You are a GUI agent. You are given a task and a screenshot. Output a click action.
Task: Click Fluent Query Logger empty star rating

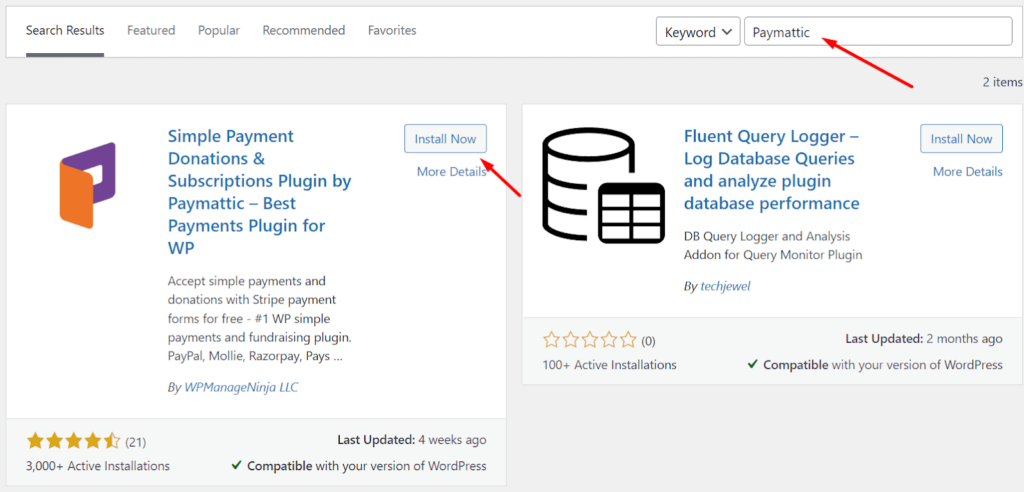(590, 340)
